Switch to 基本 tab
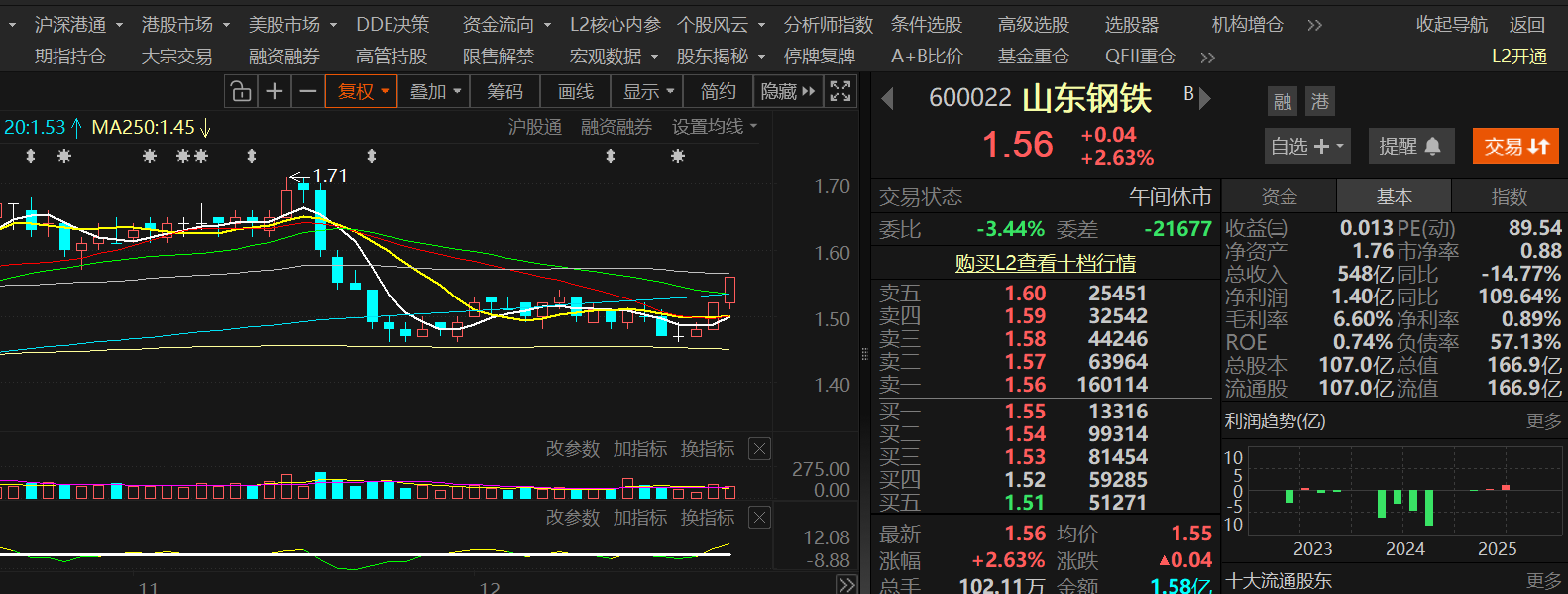Viewport: 1568px width, 594px height. (x=1394, y=197)
